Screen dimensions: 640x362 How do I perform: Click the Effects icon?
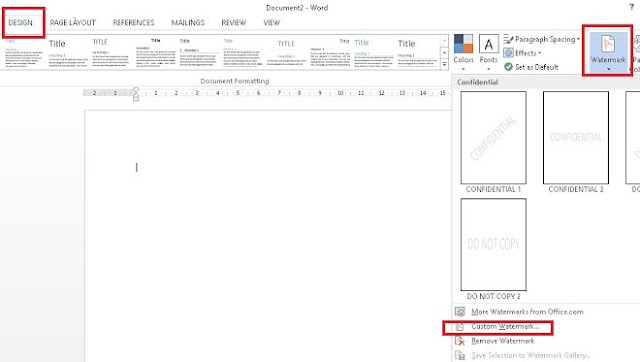[x=508, y=53]
